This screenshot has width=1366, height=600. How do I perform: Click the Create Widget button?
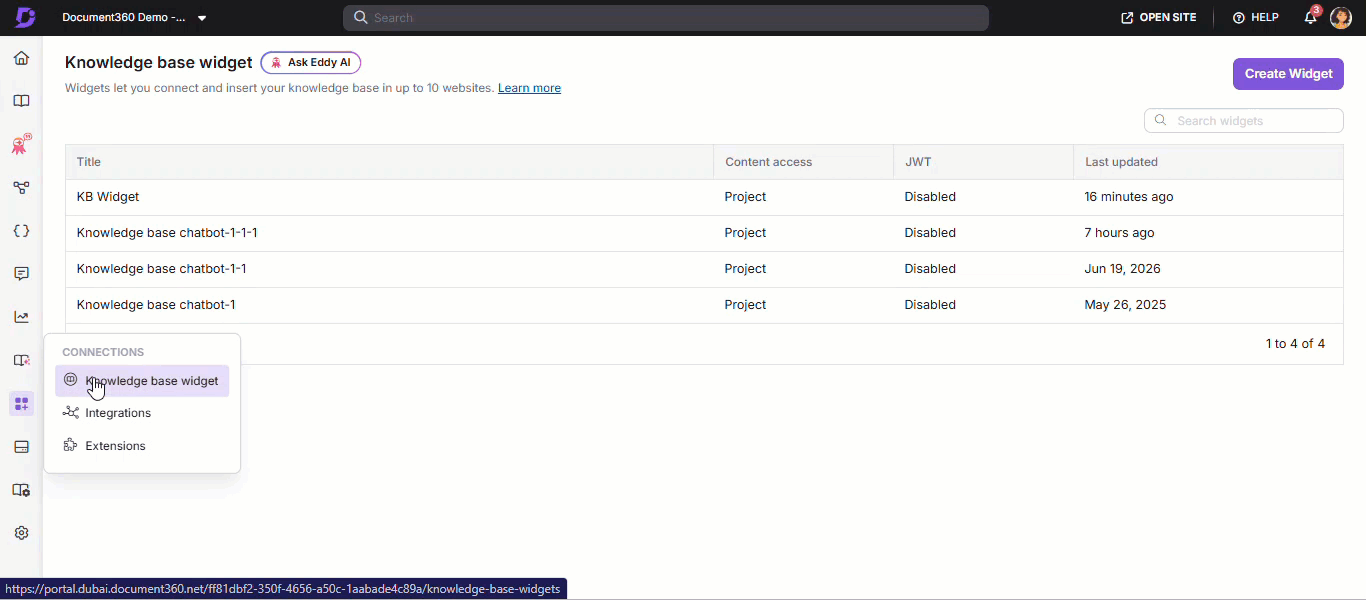[1288, 73]
